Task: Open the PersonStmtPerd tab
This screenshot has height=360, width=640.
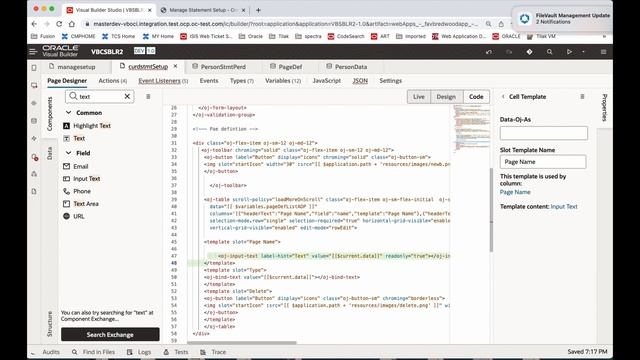Action: [223, 67]
